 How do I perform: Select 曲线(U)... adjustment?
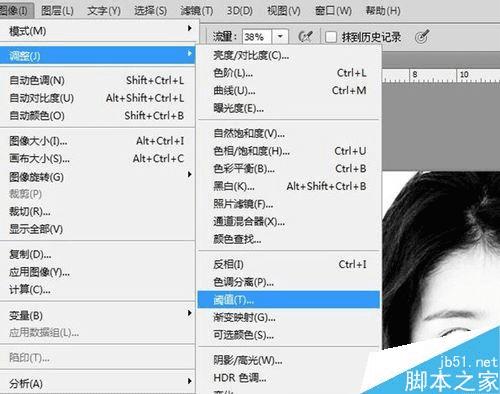tap(289, 91)
